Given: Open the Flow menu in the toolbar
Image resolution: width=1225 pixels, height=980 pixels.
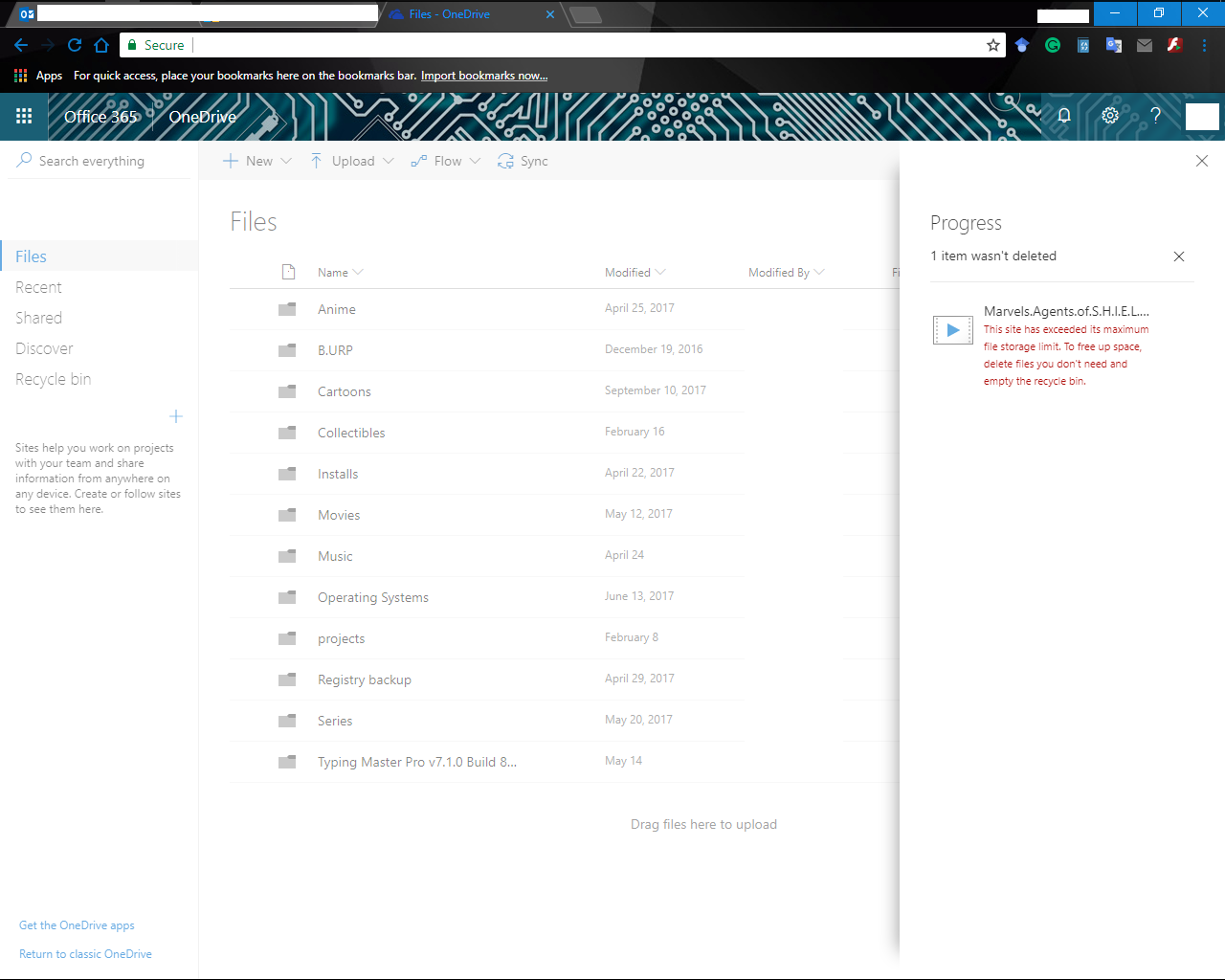Looking at the screenshot, I should pos(444,161).
